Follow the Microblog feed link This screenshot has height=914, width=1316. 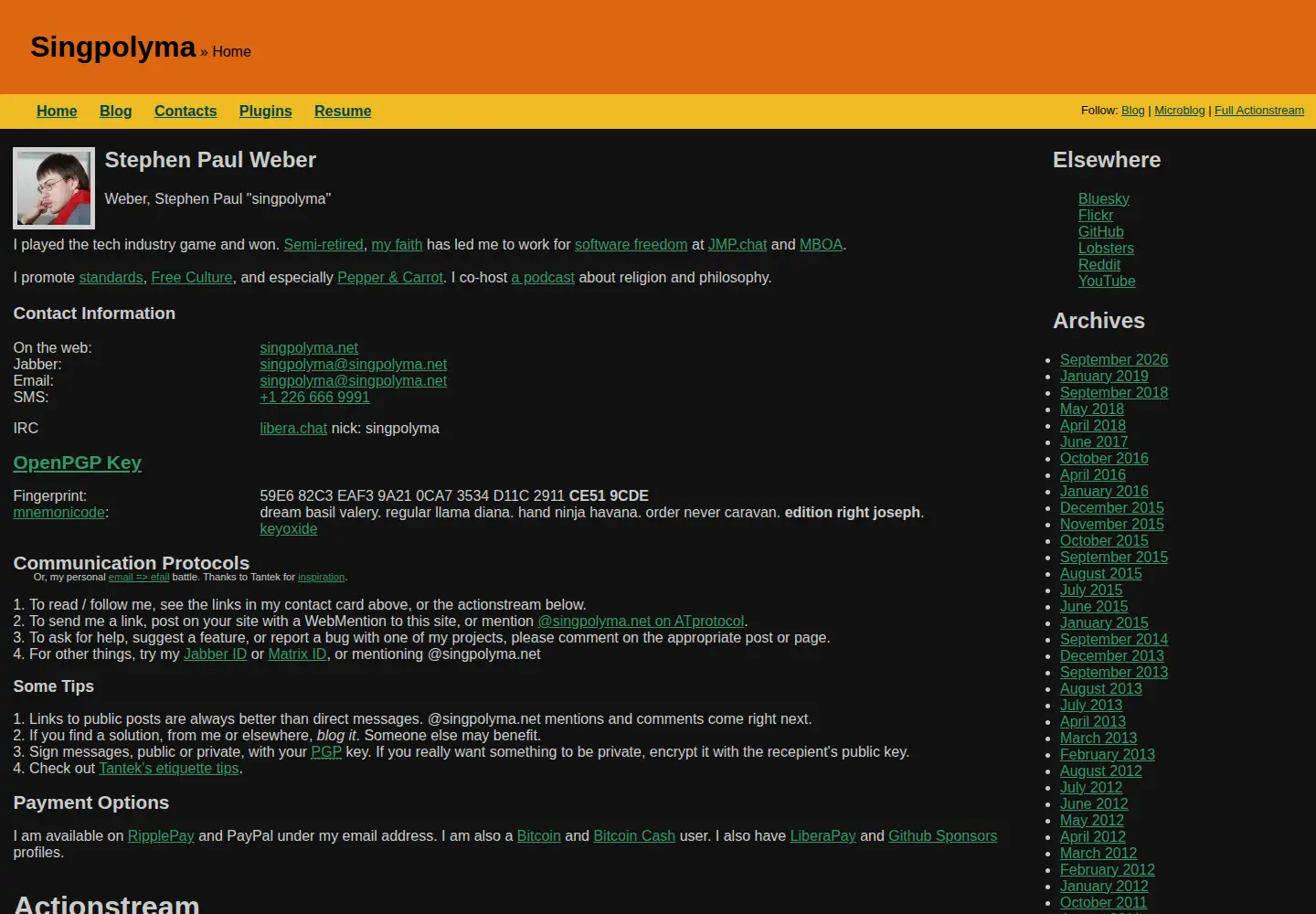(x=1180, y=111)
